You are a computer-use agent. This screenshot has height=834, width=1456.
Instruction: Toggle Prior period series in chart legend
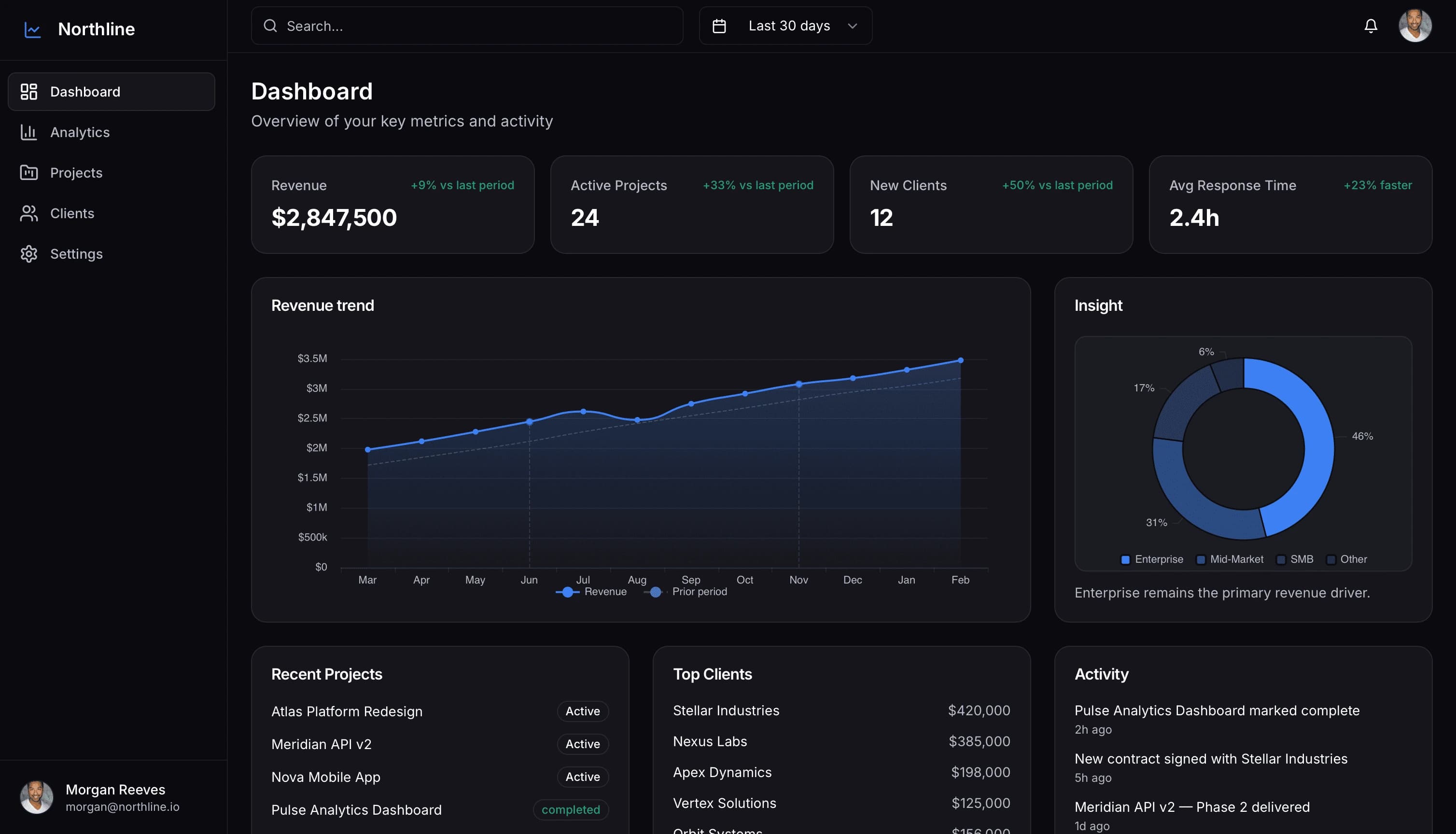point(686,592)
